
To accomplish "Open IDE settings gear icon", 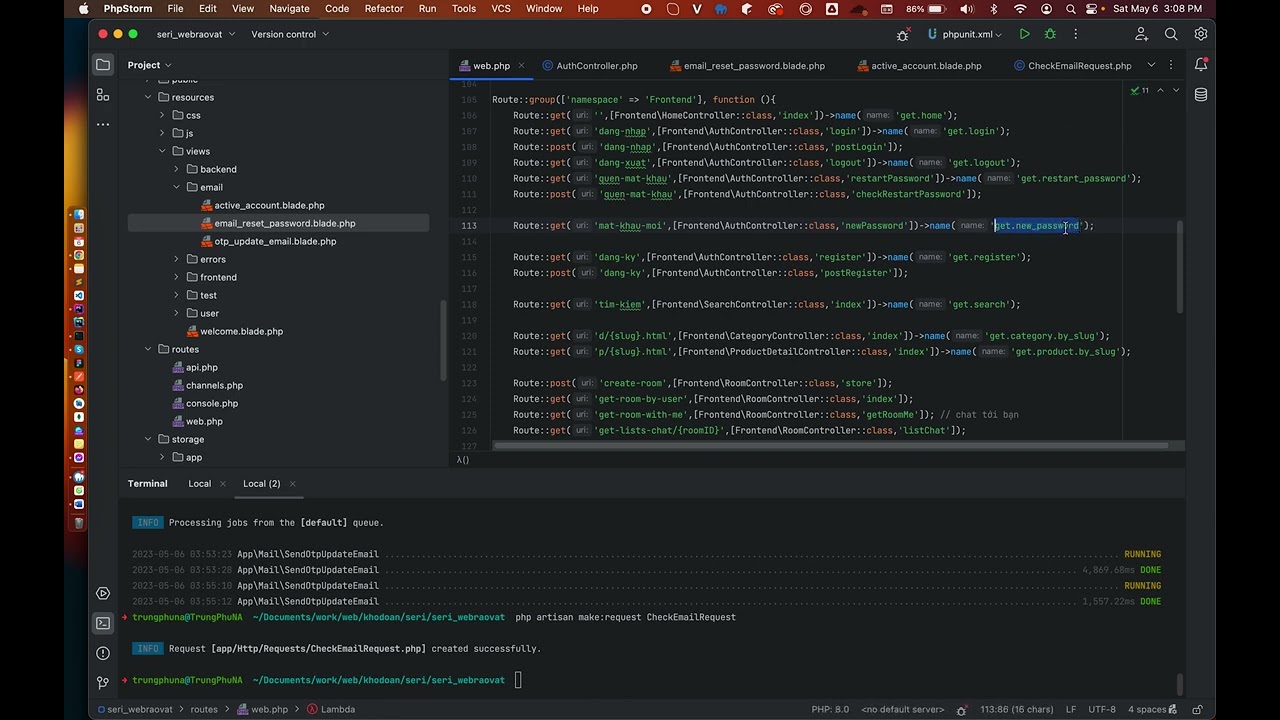I will click(x=1201, y=34).
